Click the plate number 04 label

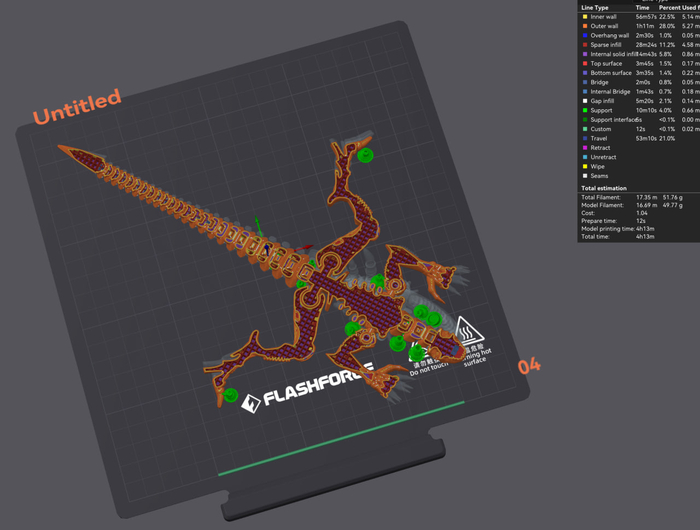coord(529,366)
